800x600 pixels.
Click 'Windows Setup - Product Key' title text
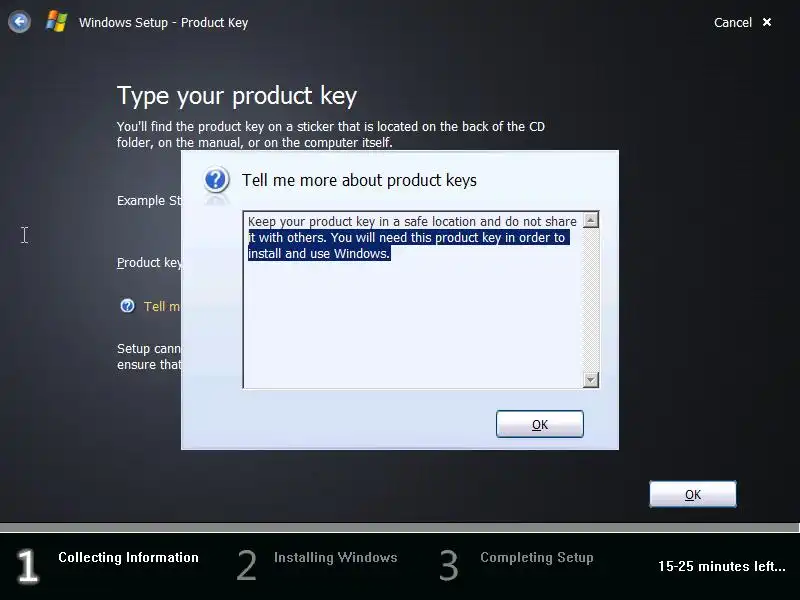point(163,22)
